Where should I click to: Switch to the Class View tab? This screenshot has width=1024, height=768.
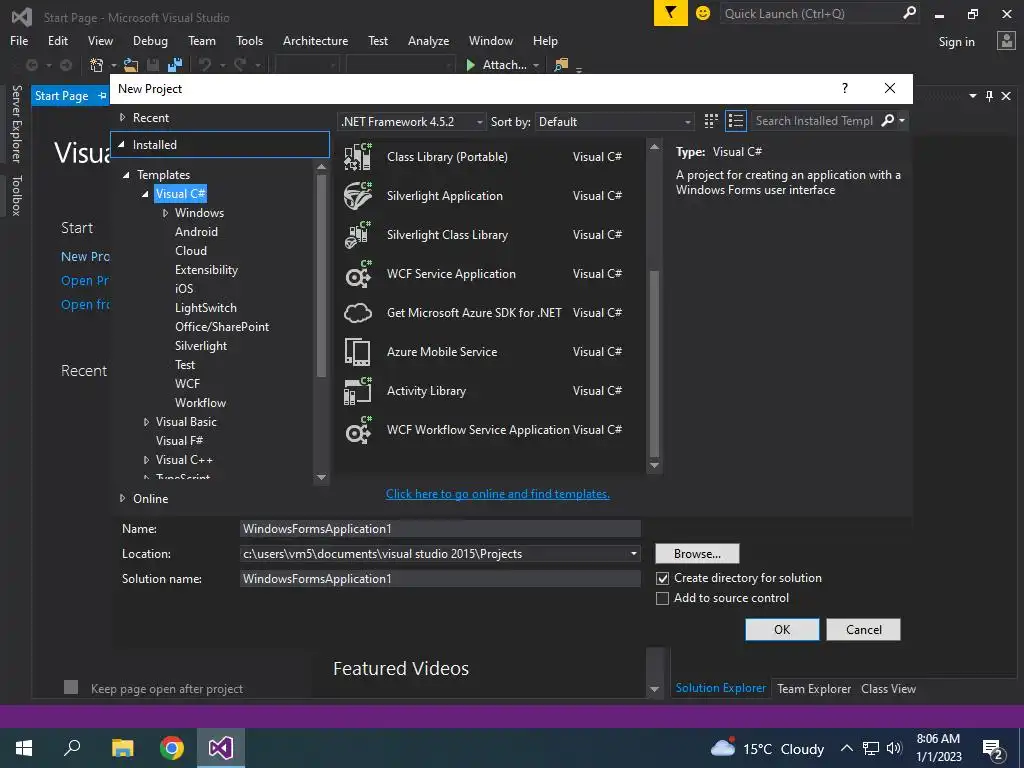[888, 688]
